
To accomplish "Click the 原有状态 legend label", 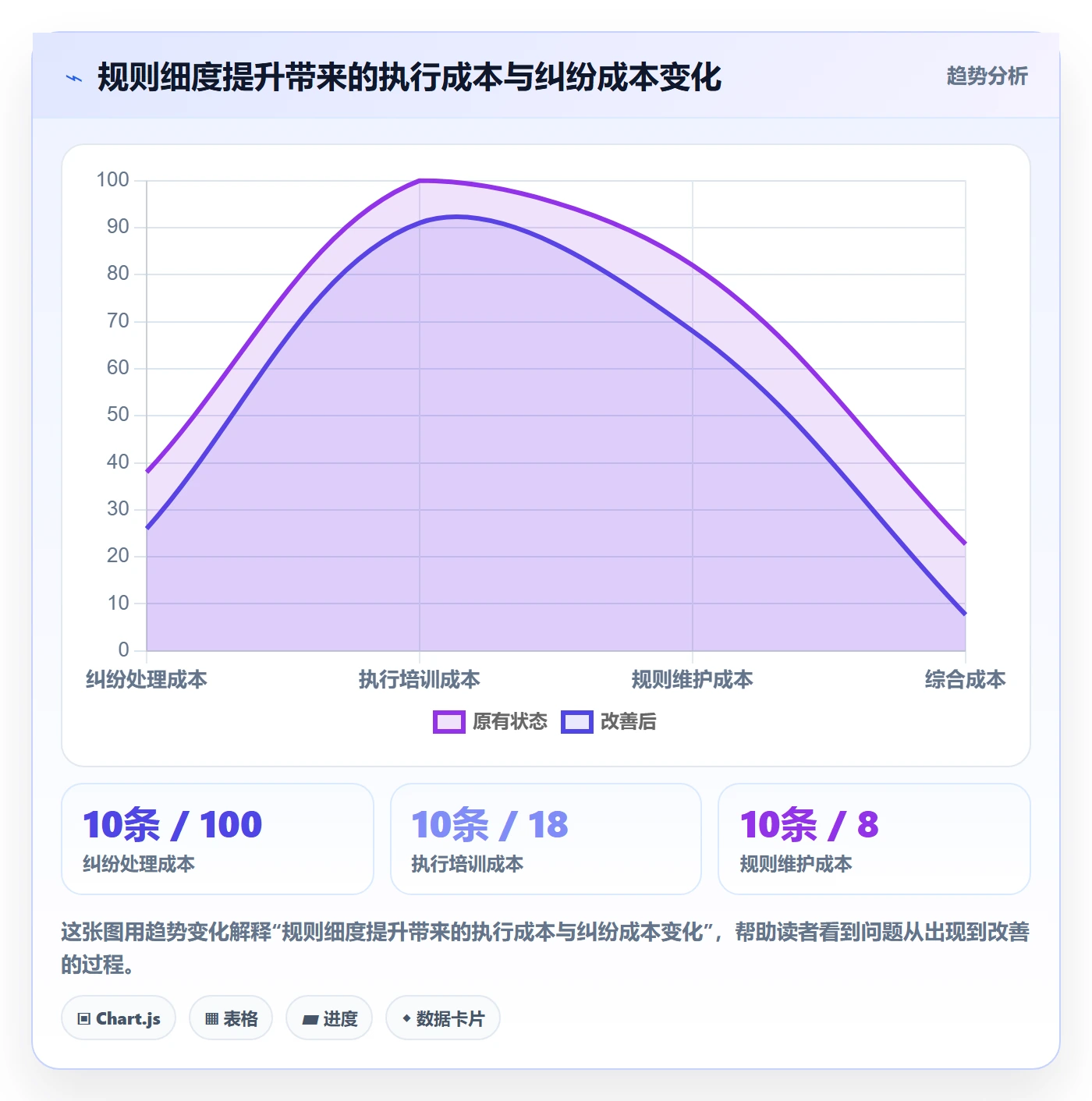I will click(510, 722).
